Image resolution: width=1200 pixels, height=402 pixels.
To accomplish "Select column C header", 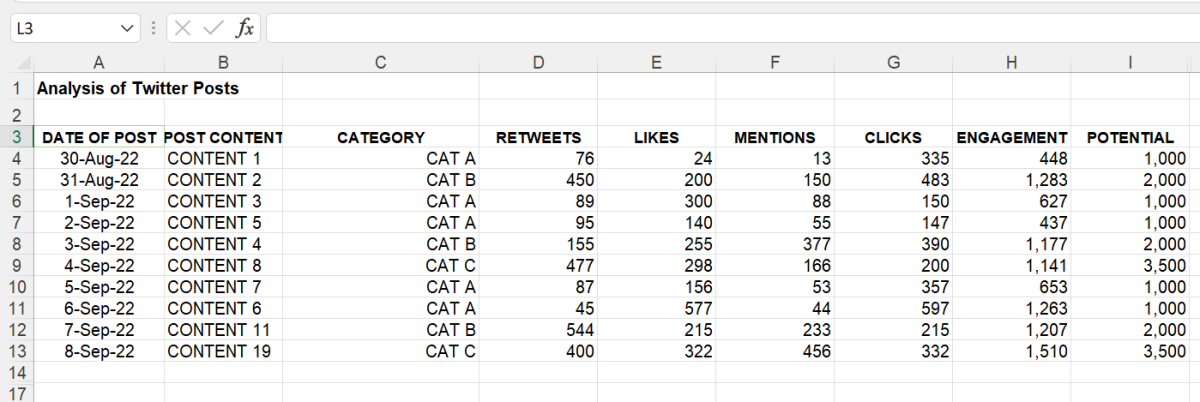I will pos(380,63).
